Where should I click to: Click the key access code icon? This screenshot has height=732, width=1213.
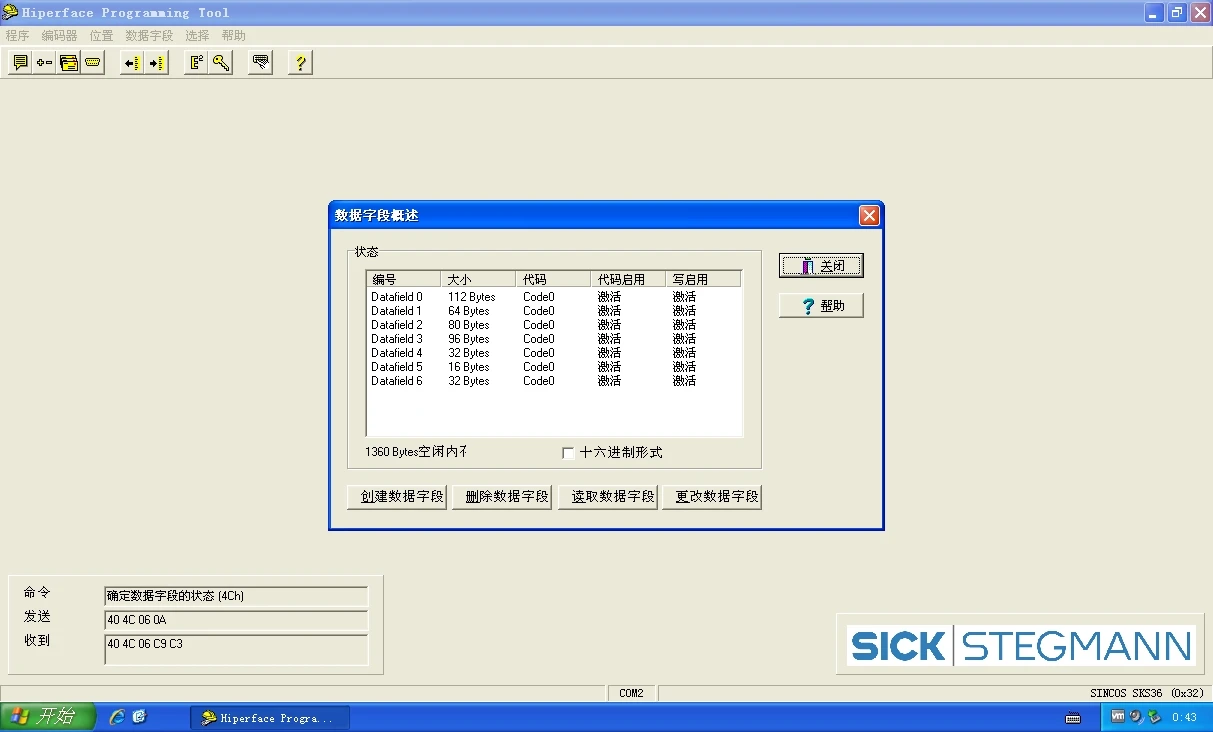[221, 62]
